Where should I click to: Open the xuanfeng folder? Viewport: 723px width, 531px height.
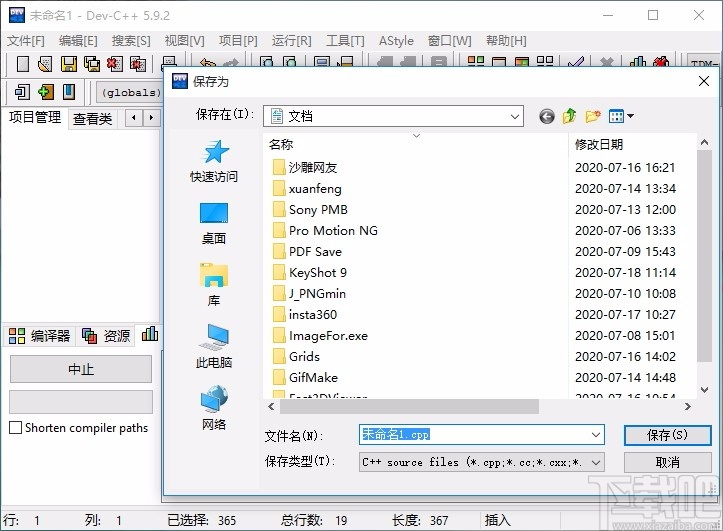tap(315, 189)
